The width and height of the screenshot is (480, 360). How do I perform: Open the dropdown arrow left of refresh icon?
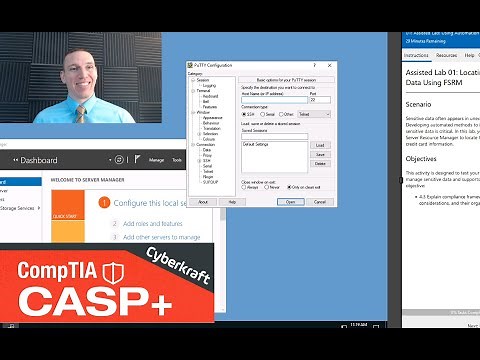pos(110,160)
